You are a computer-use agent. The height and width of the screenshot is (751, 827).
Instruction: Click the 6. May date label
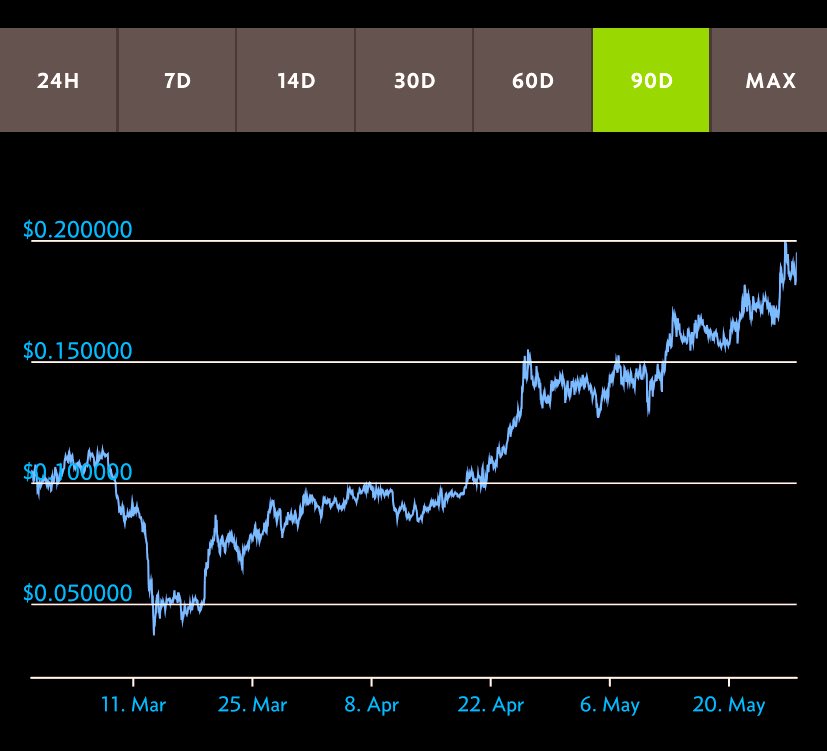point(610,705)
